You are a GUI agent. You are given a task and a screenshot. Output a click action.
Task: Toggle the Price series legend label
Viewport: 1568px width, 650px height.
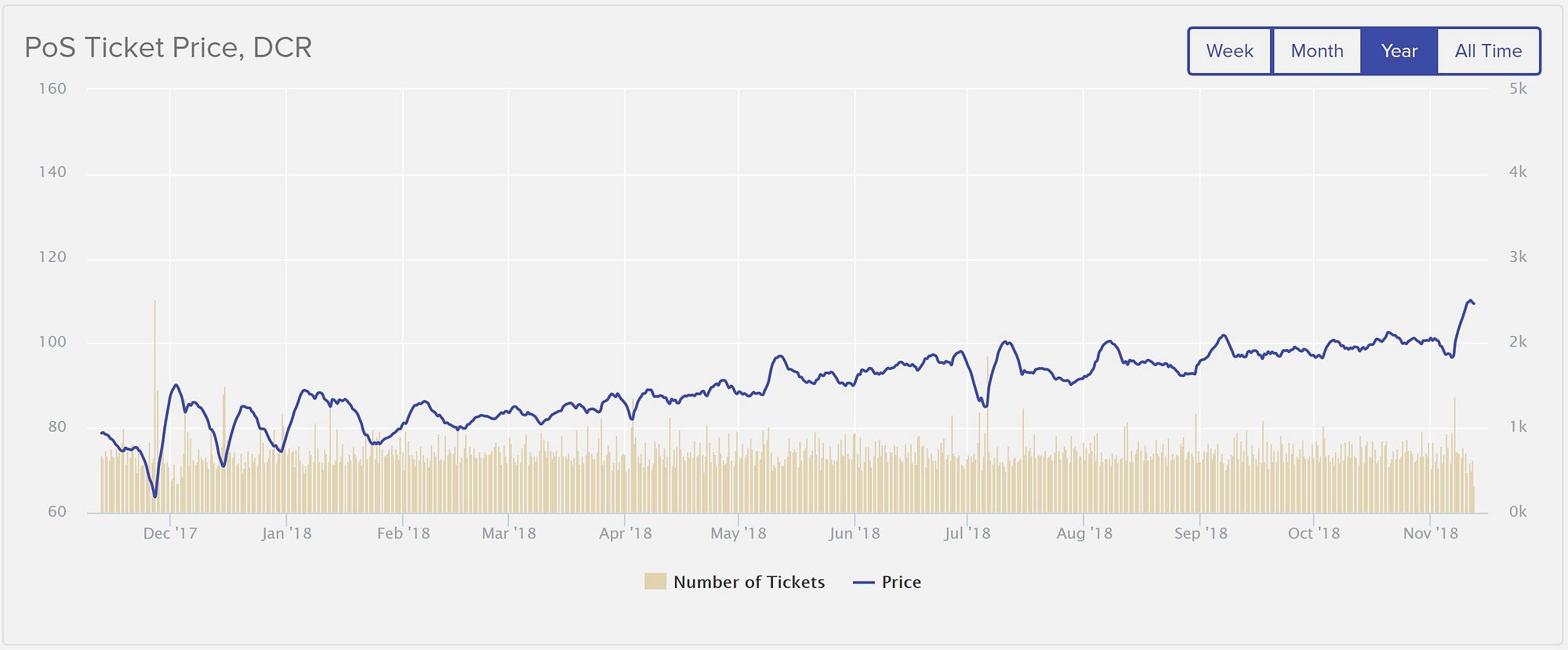click(901, 582)
